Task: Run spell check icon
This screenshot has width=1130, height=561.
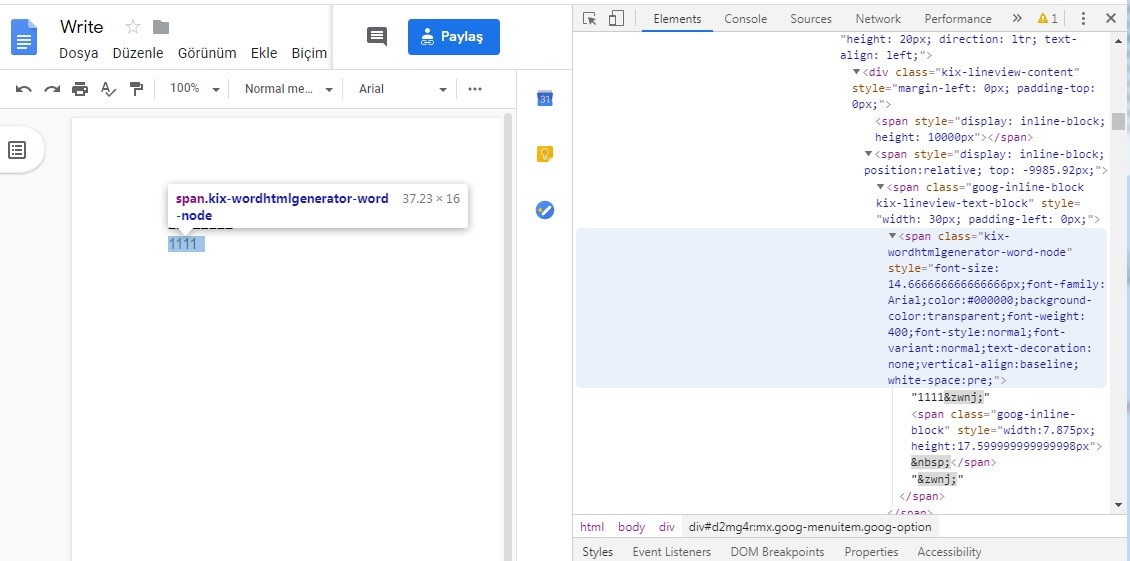Action: (108, 89)
